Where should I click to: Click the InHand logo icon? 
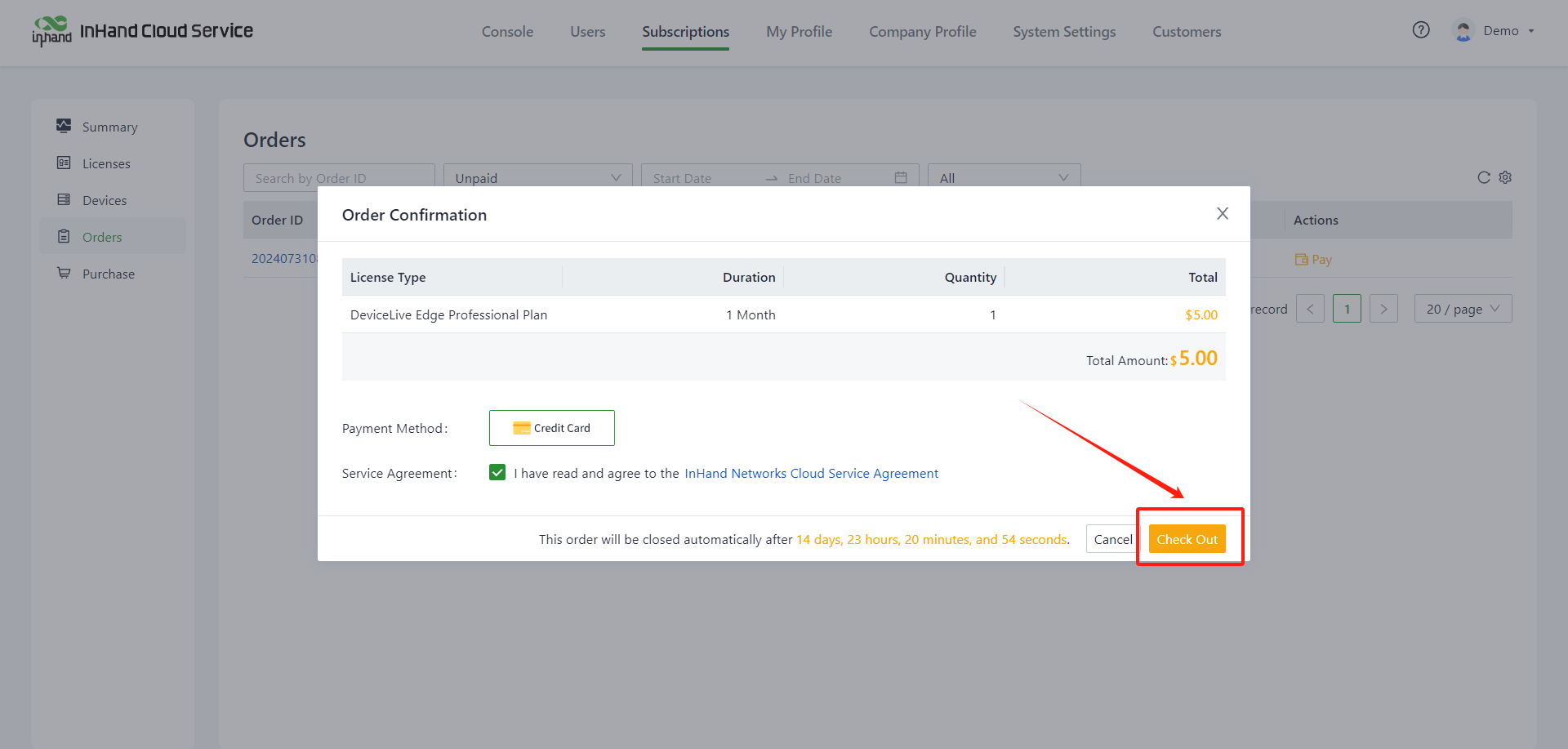point(51,31)
